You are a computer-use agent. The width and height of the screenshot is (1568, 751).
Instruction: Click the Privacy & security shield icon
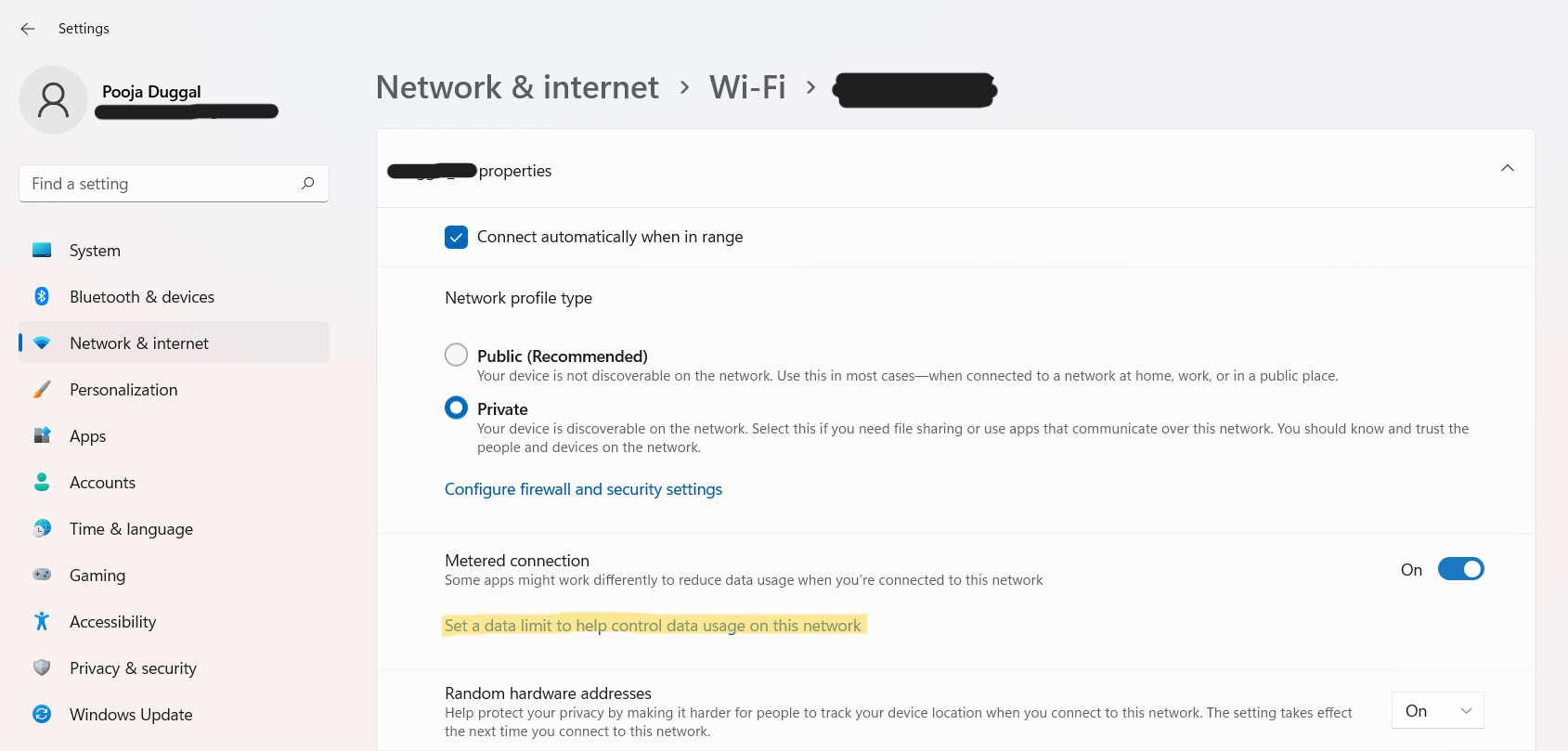tap(42, 668)
